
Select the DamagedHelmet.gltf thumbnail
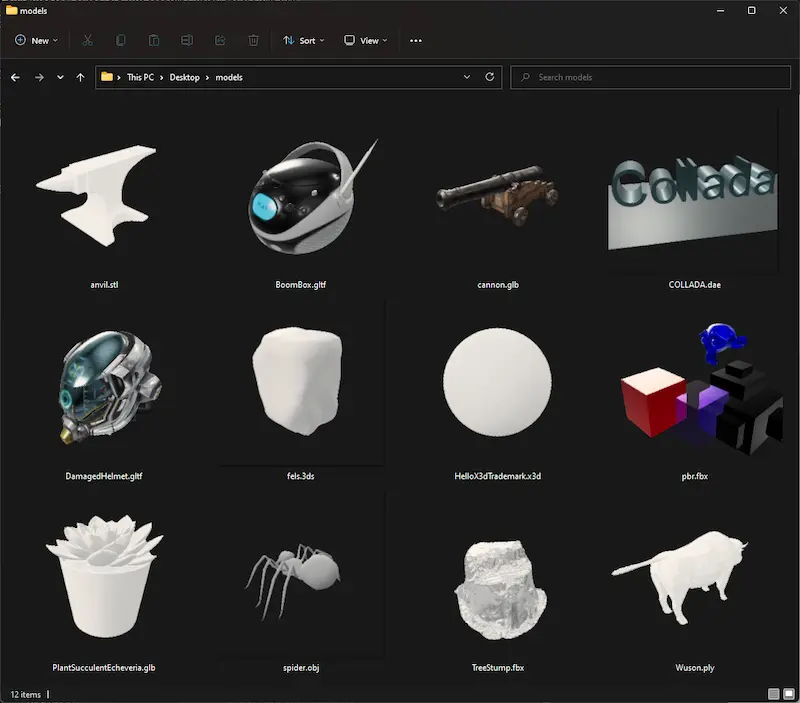coord(104,386)
